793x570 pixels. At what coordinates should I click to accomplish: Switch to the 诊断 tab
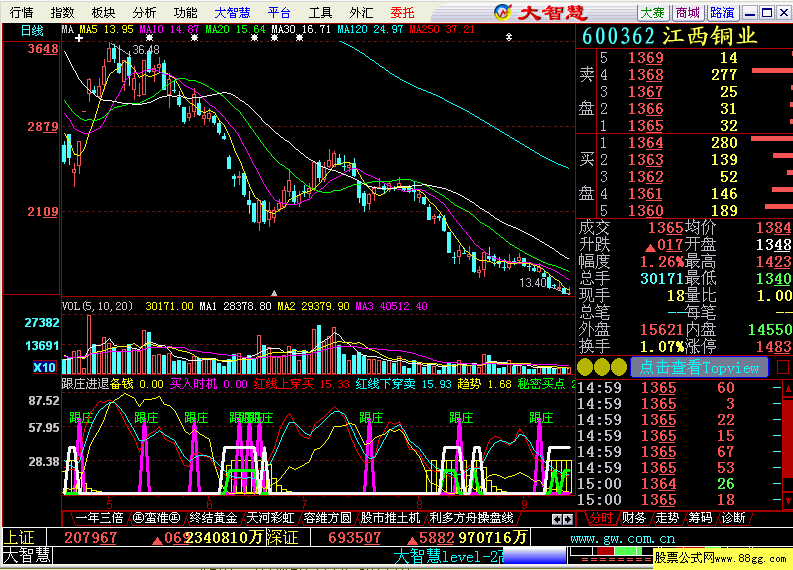click(733, 518)
